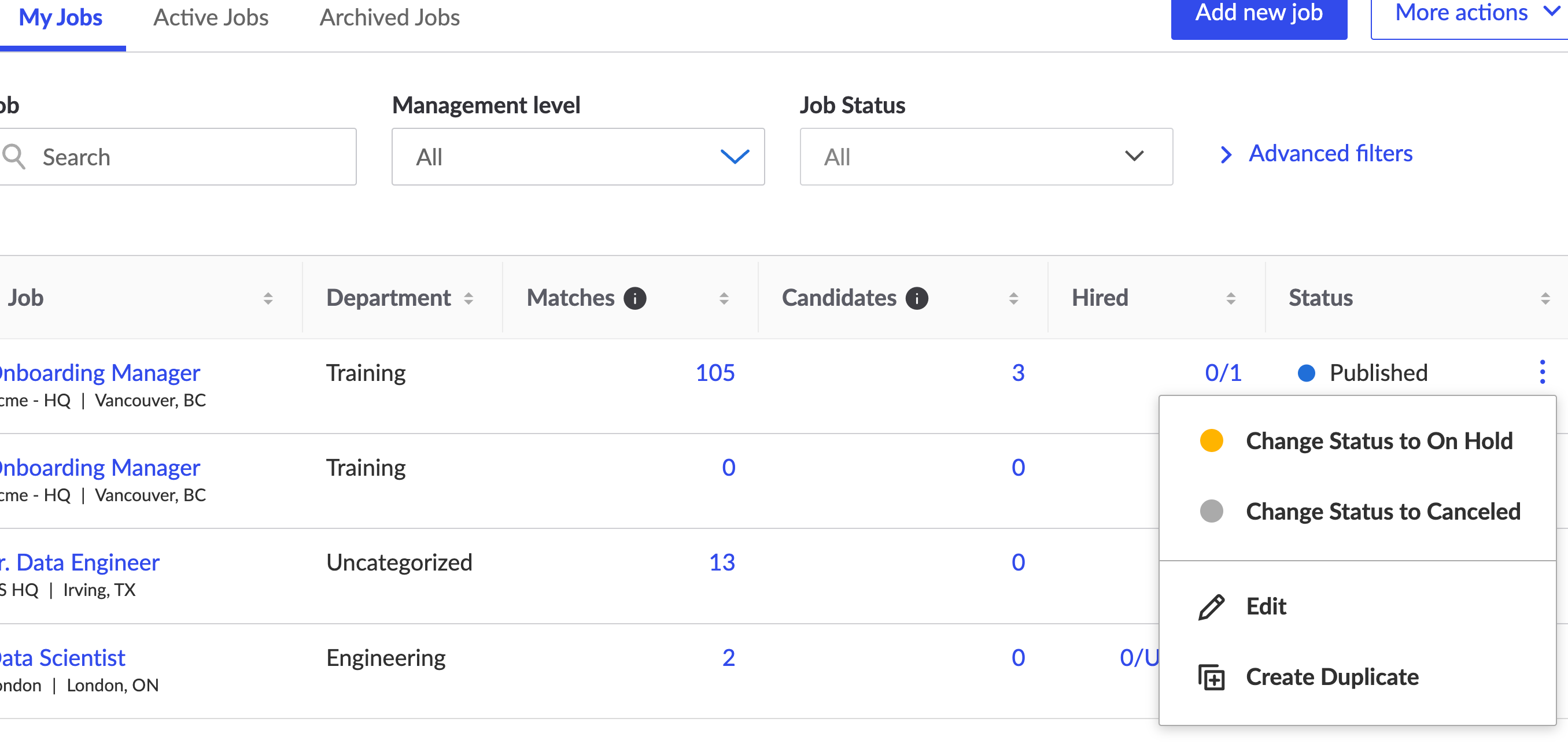Click the Create Duplicate icon

tap(1211, 677)
